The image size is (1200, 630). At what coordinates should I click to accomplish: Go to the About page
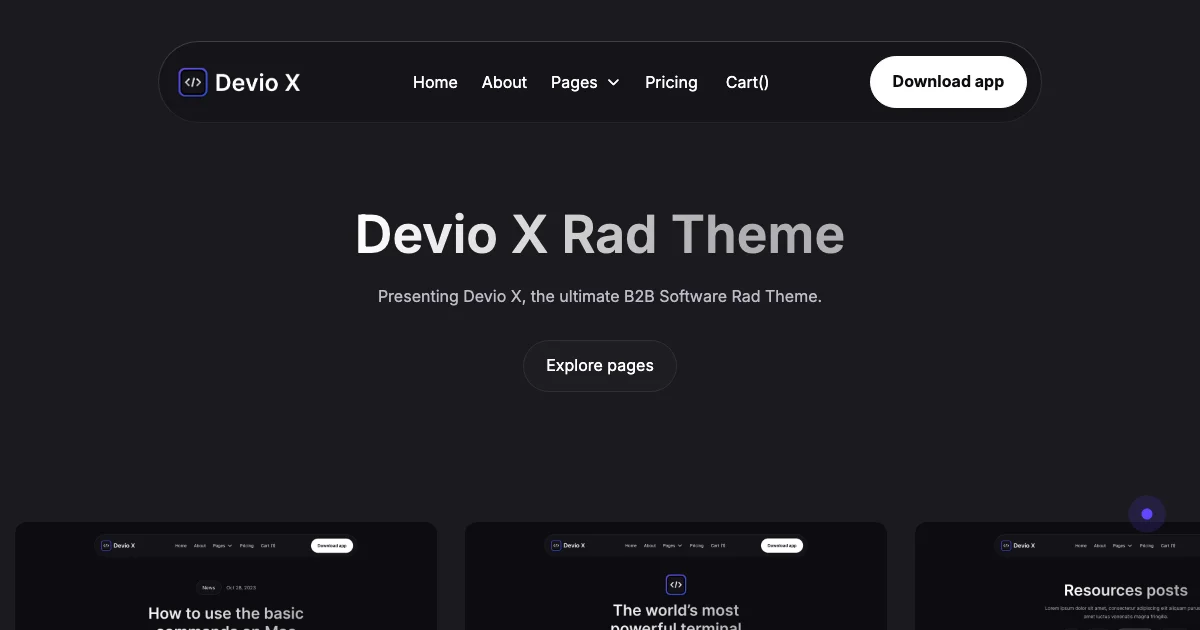point(504,82)
